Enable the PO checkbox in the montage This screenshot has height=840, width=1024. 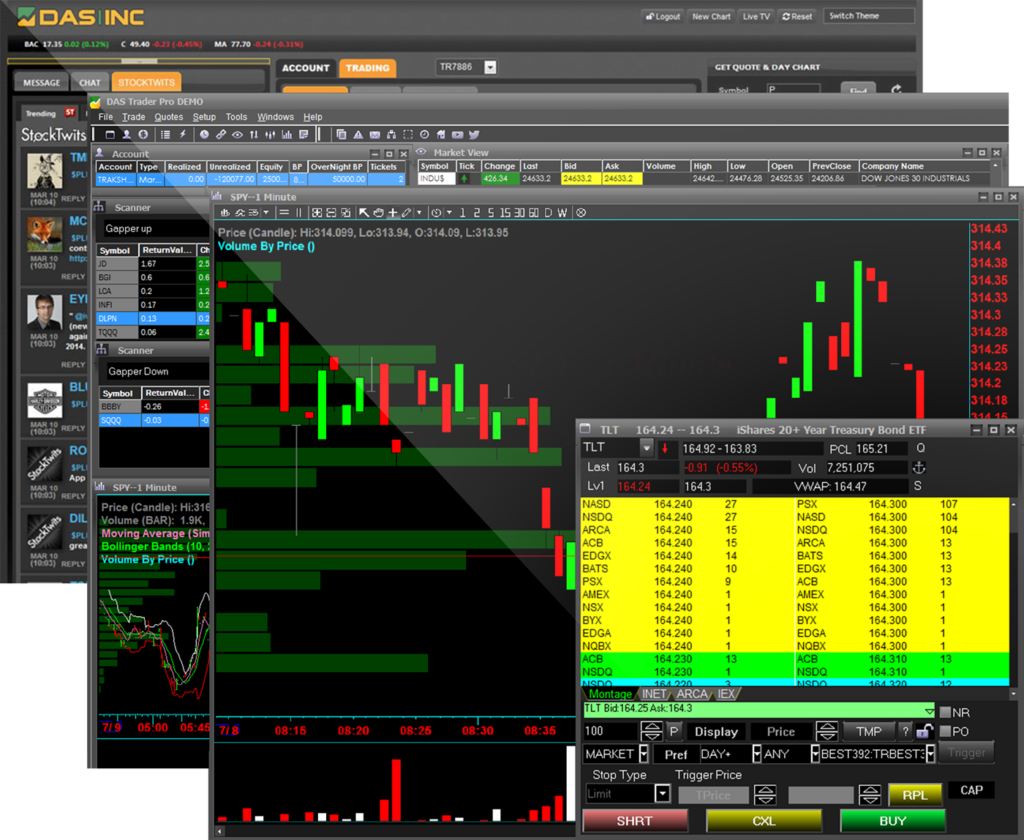point(946,730)
